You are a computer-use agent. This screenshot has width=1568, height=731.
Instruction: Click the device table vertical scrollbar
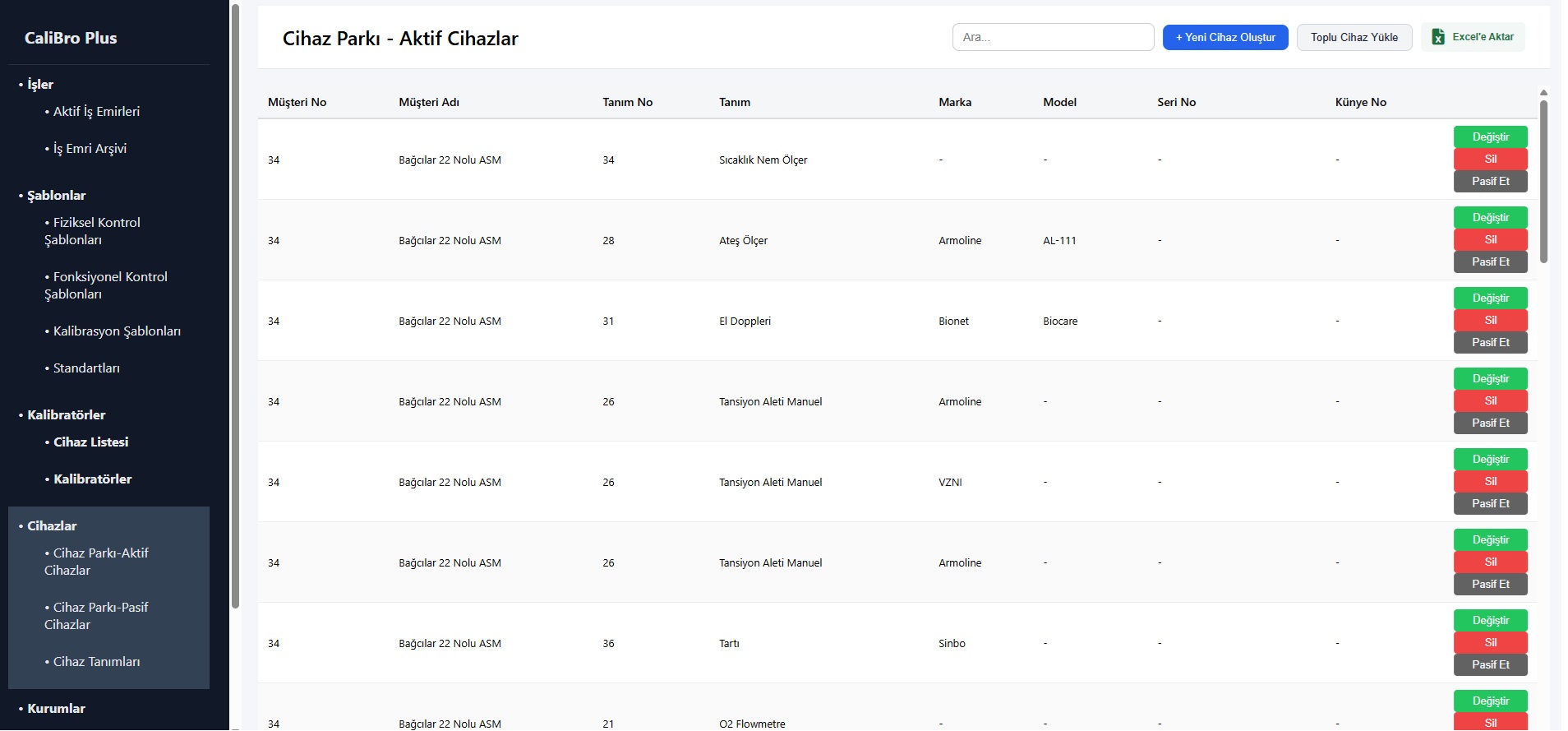(1543, 181)
